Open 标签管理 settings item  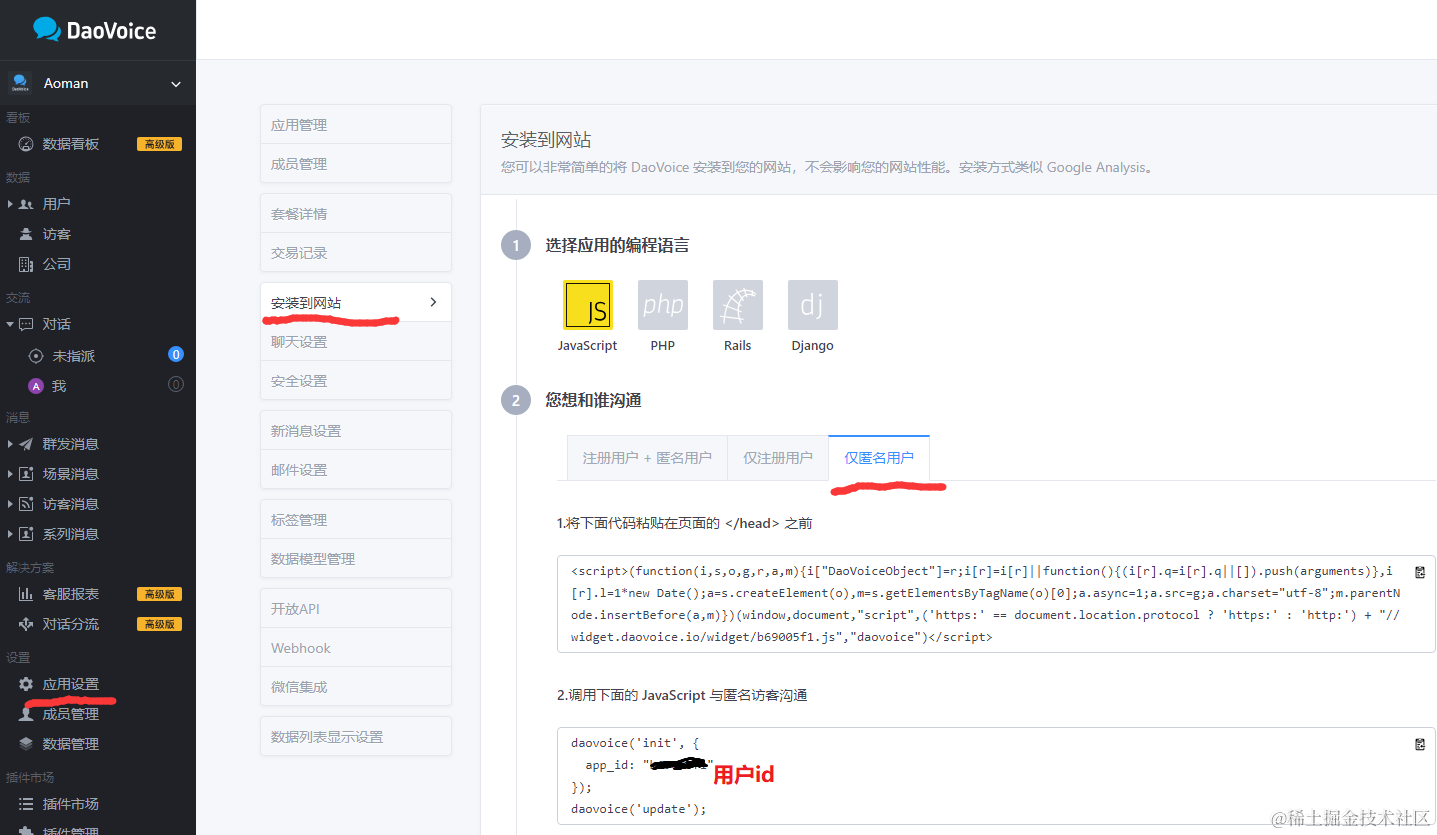point(355,520)
